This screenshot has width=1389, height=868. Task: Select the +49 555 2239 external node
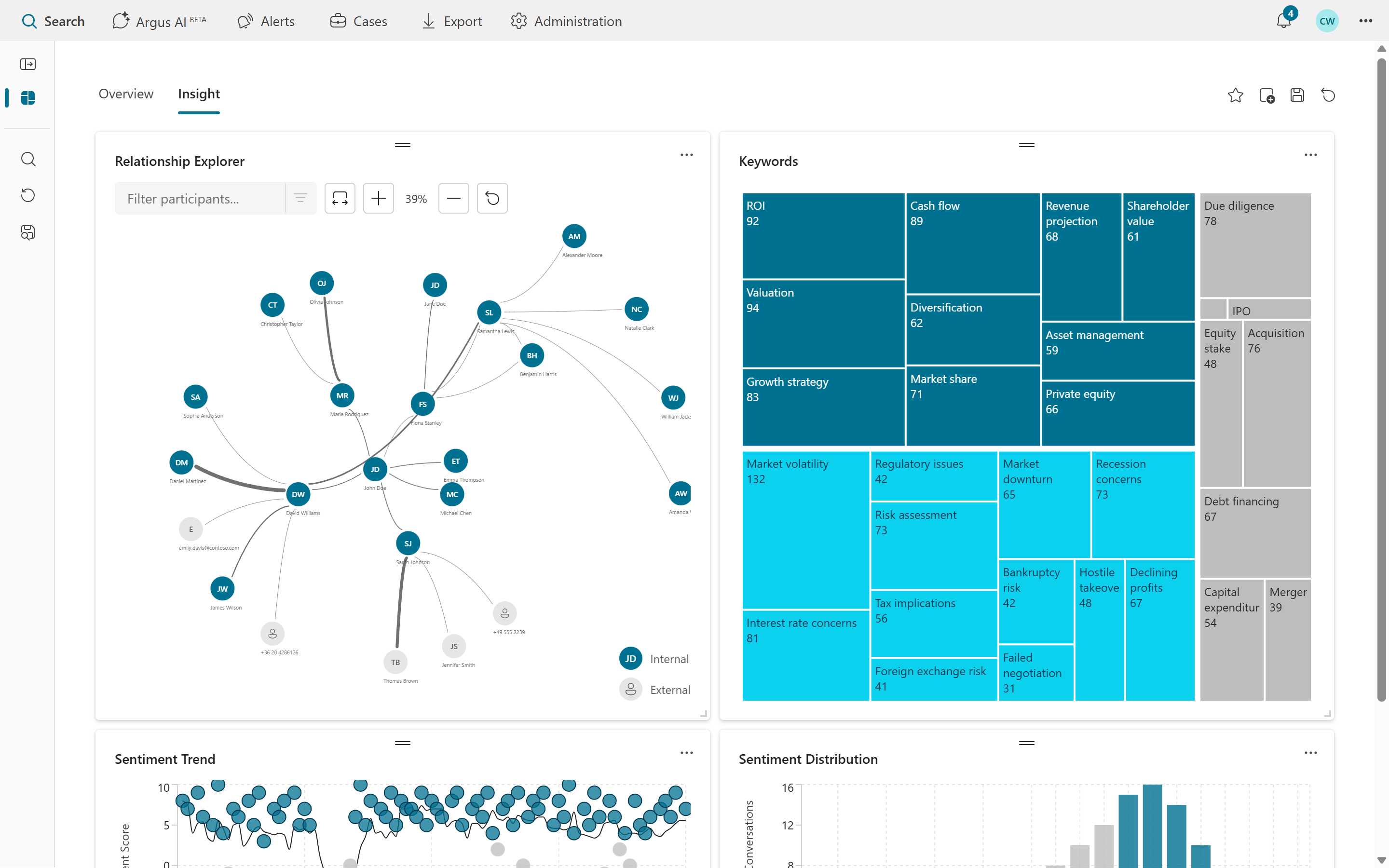tap(504, 613)
